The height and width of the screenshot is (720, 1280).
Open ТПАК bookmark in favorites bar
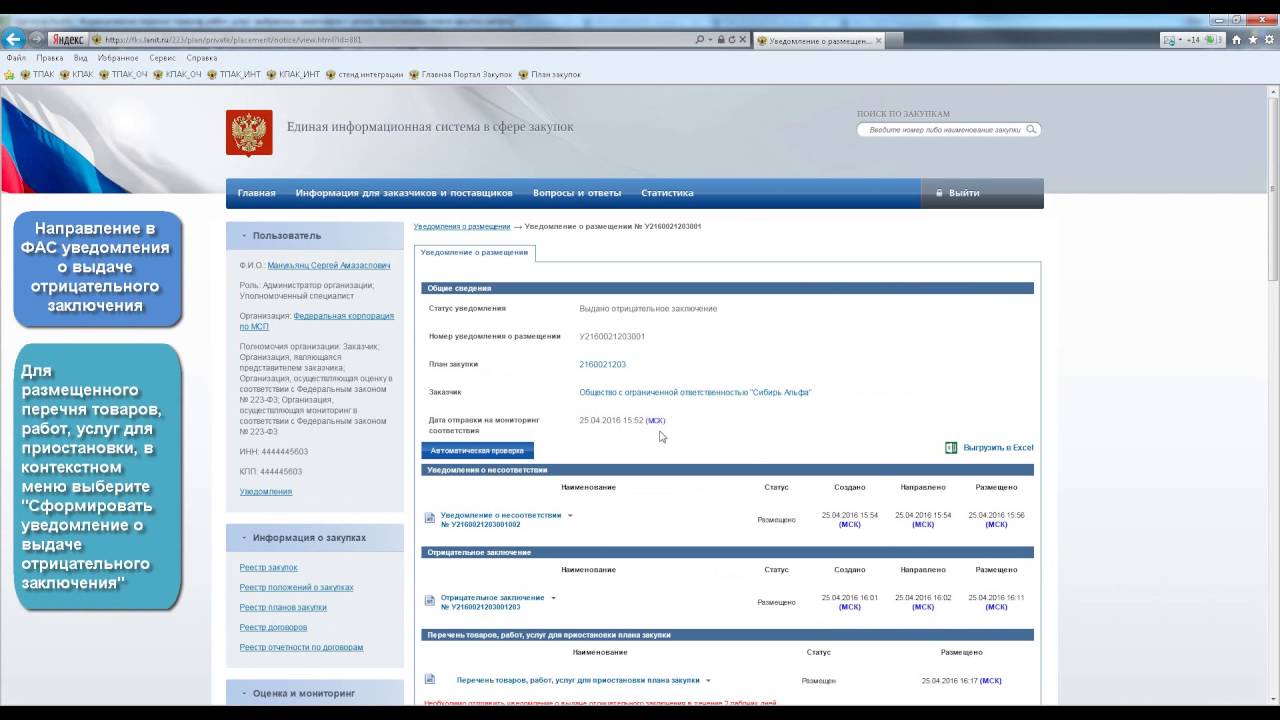(38, 74)
